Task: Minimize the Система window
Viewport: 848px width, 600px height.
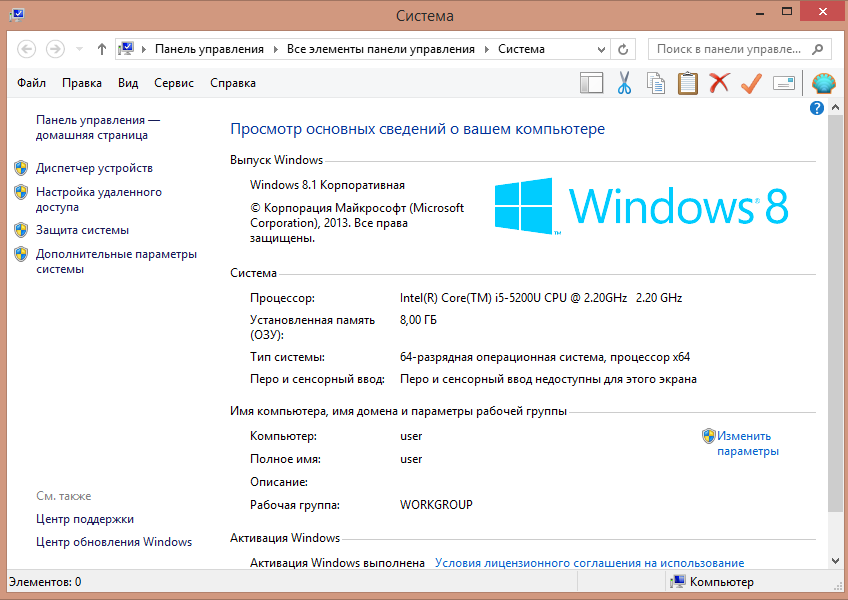Action: (760, 12)
